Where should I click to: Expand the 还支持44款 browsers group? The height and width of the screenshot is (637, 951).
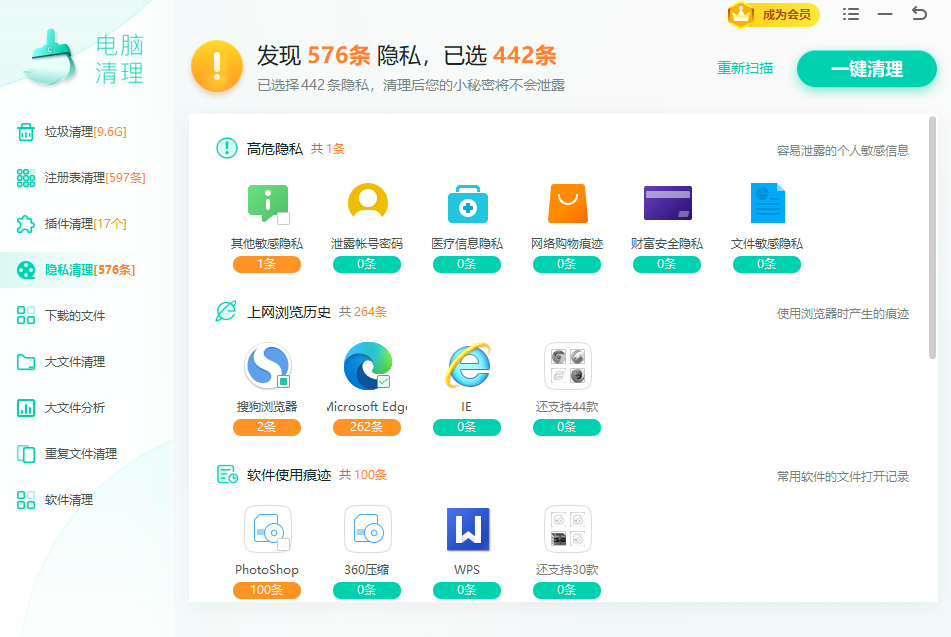pyautogui.click(x=567, y=366)
